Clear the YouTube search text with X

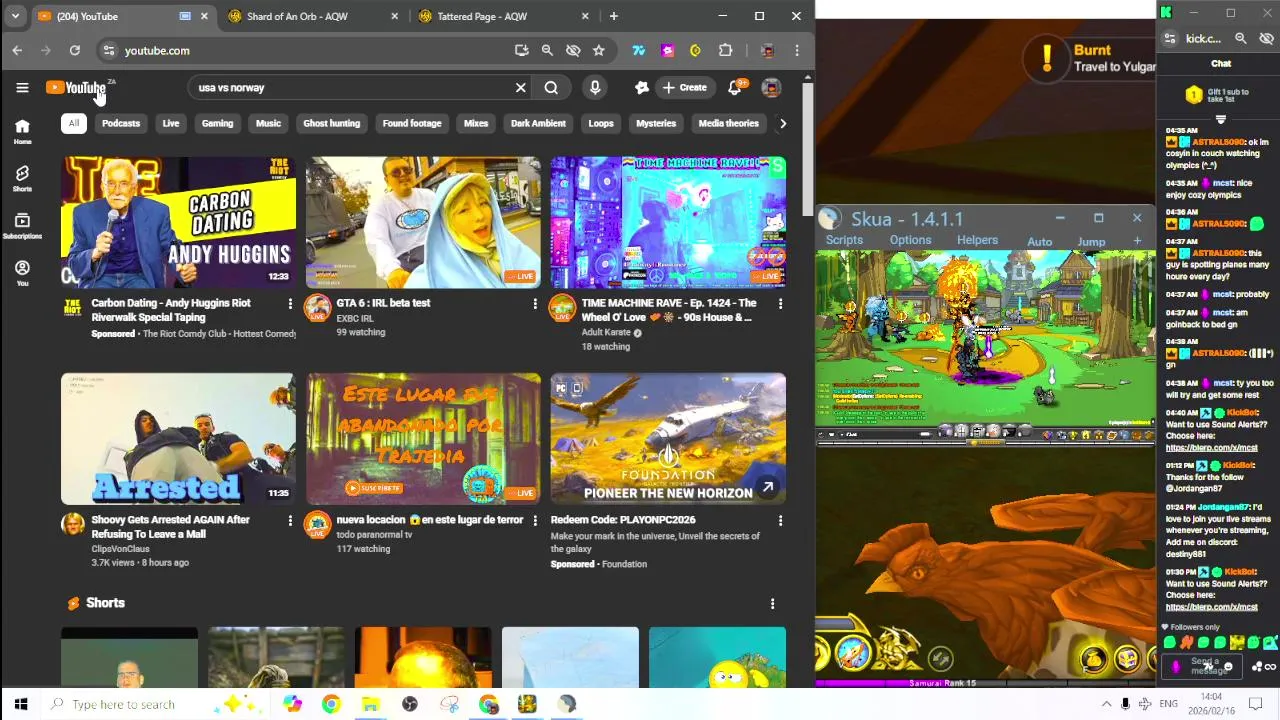pyautogui.click(x=520, y=88)
